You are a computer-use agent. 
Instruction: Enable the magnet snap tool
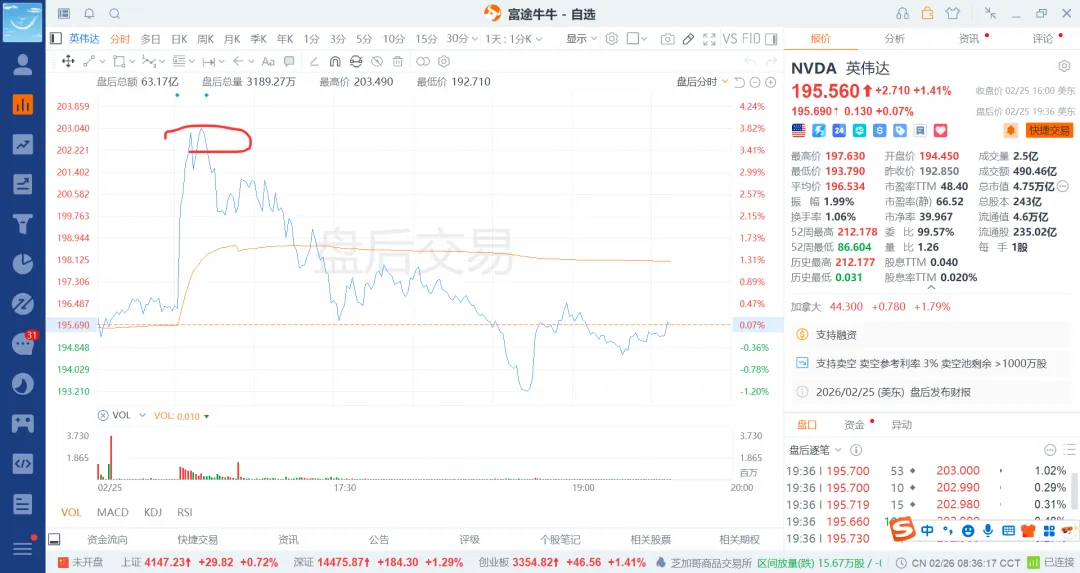tap(335, 61)
